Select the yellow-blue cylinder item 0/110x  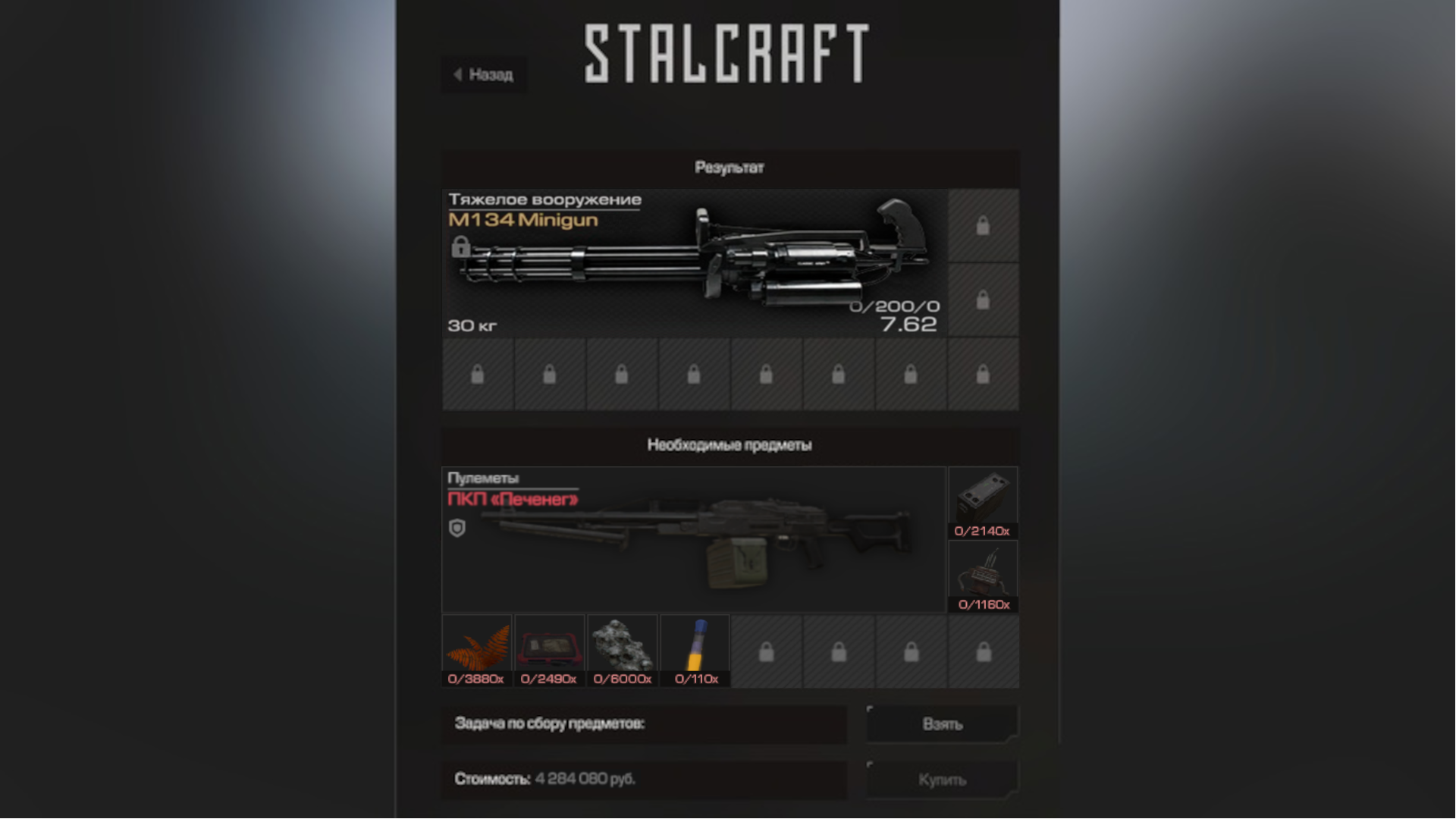[x=695, y=651]
